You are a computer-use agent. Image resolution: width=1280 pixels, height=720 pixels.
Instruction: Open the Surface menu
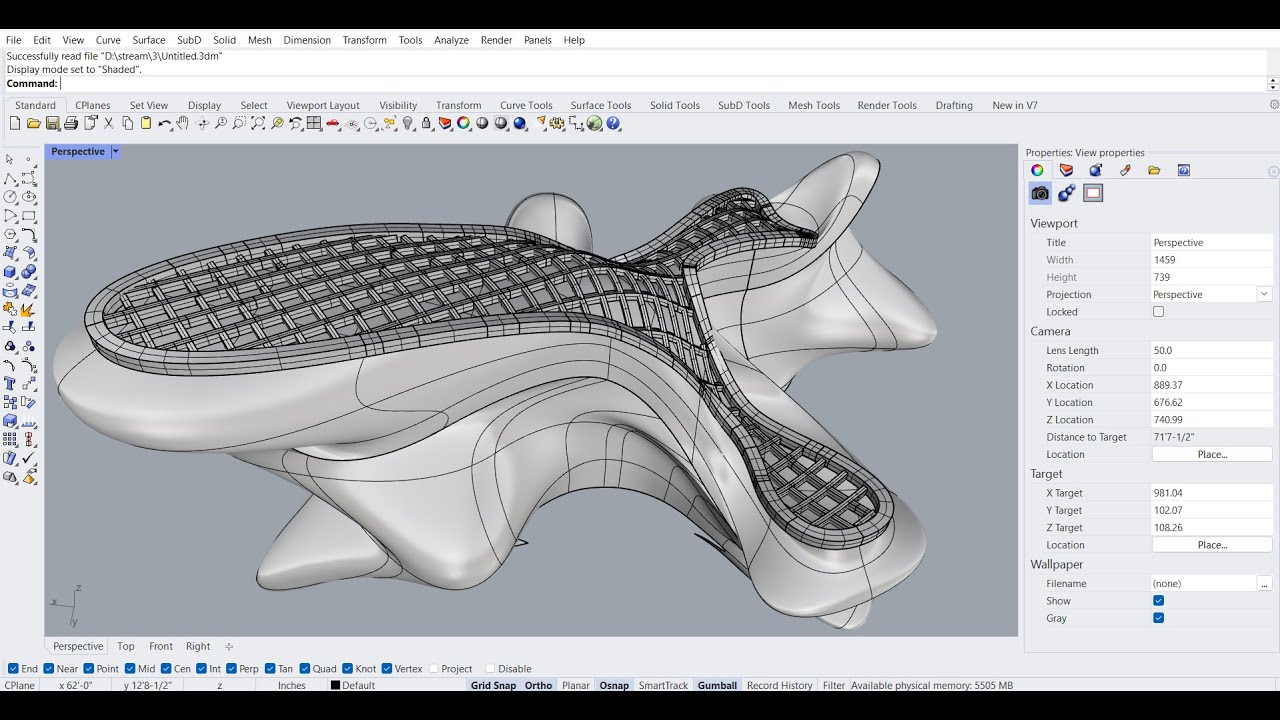149,40
